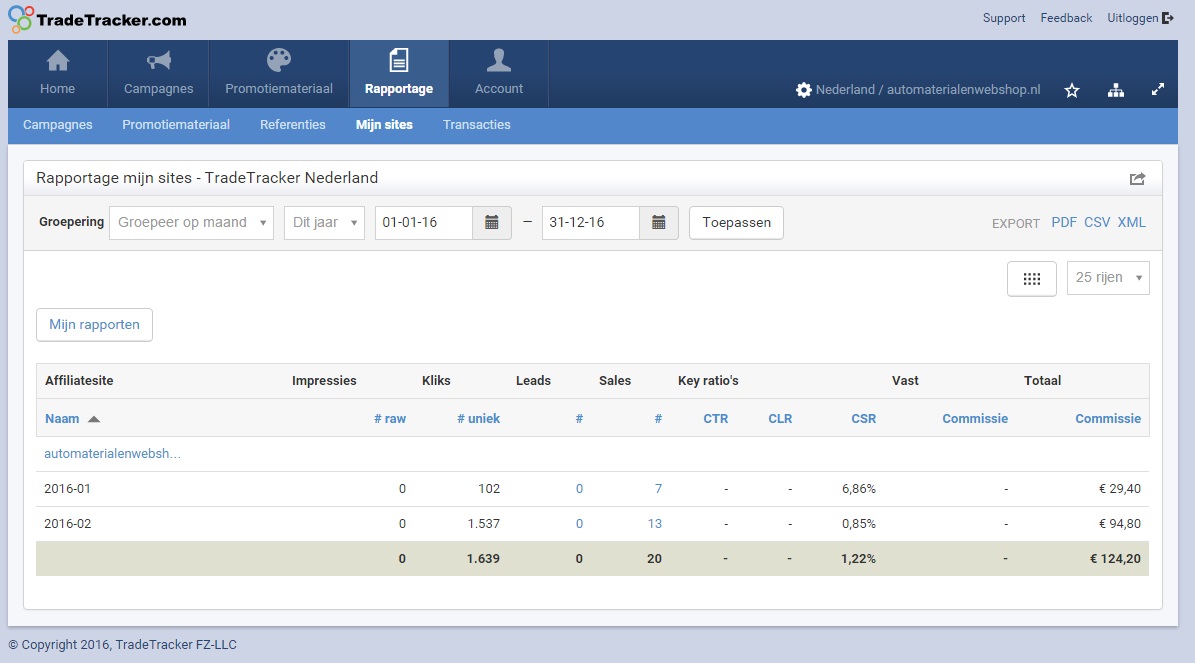The image size is (1195, 663).
Task: Open Promotiemateriaal palette icon in main nav
Action: 279,60
